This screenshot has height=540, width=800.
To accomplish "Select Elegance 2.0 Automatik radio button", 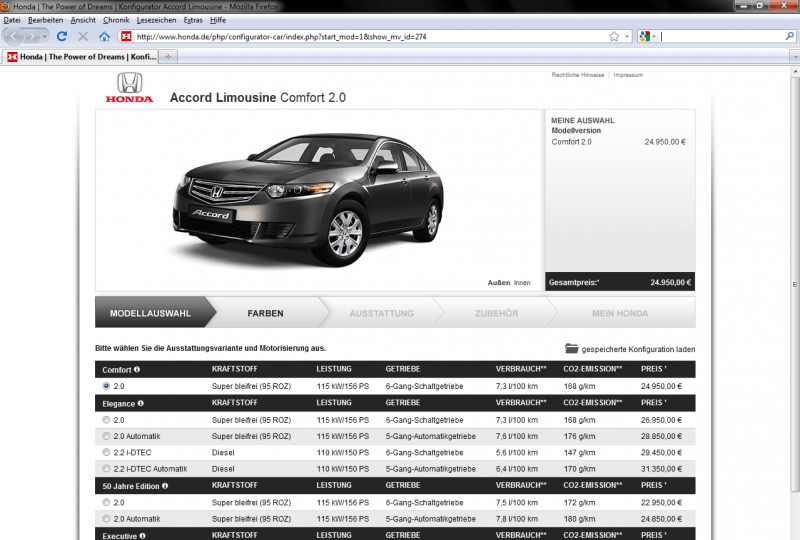I will click(x=106, y=436).
